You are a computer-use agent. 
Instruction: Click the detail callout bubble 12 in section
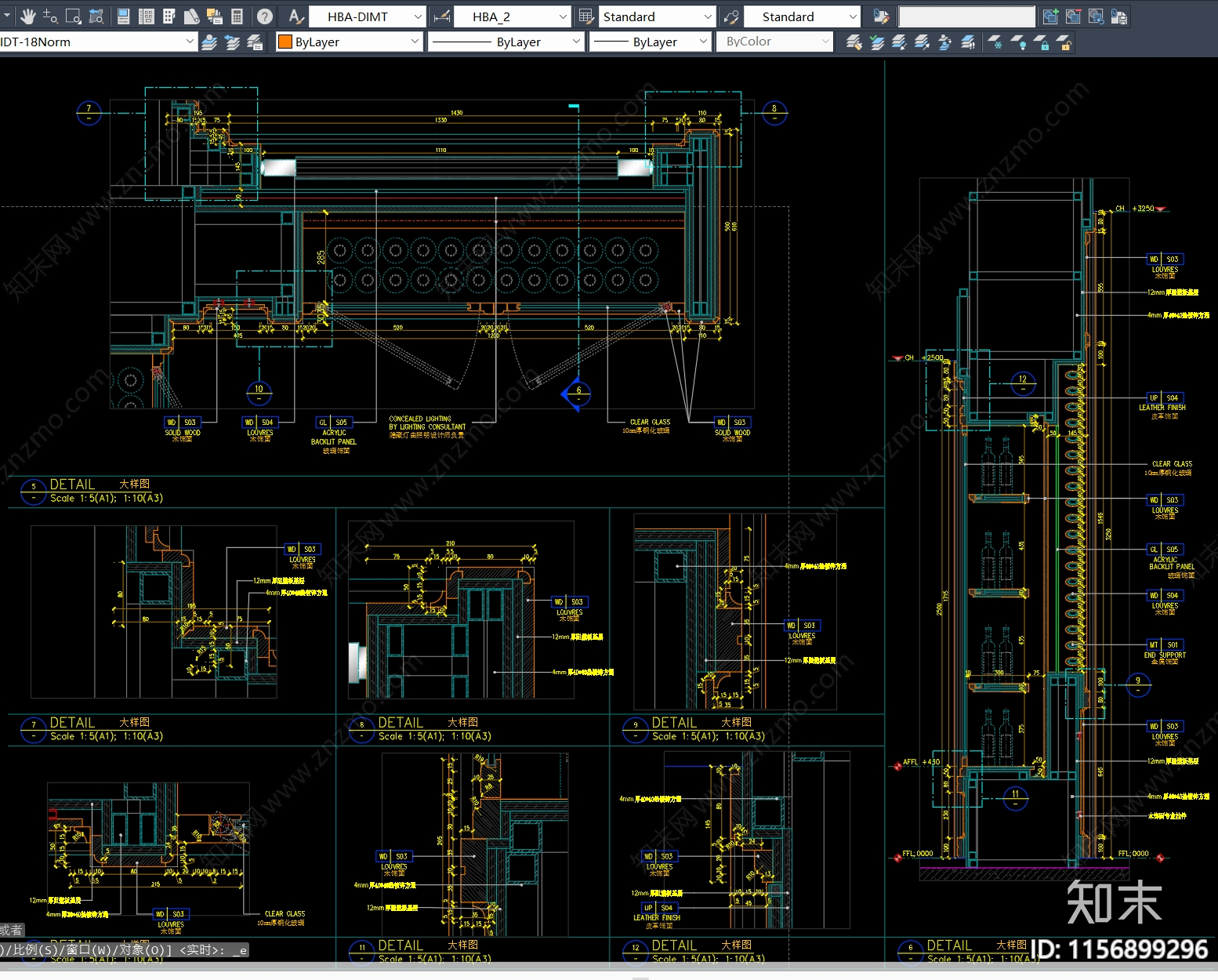(1022, 383)
